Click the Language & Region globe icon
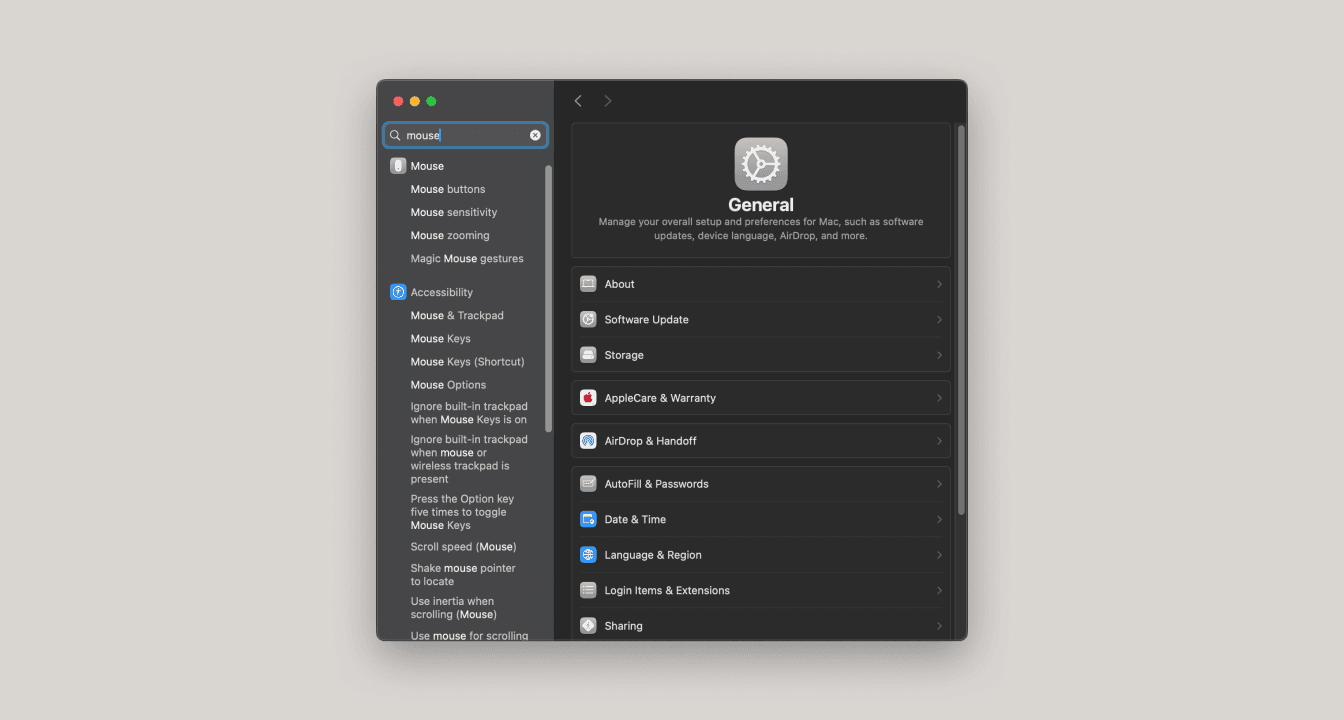This screenshot has height=720, width=1344. [588, 555]
